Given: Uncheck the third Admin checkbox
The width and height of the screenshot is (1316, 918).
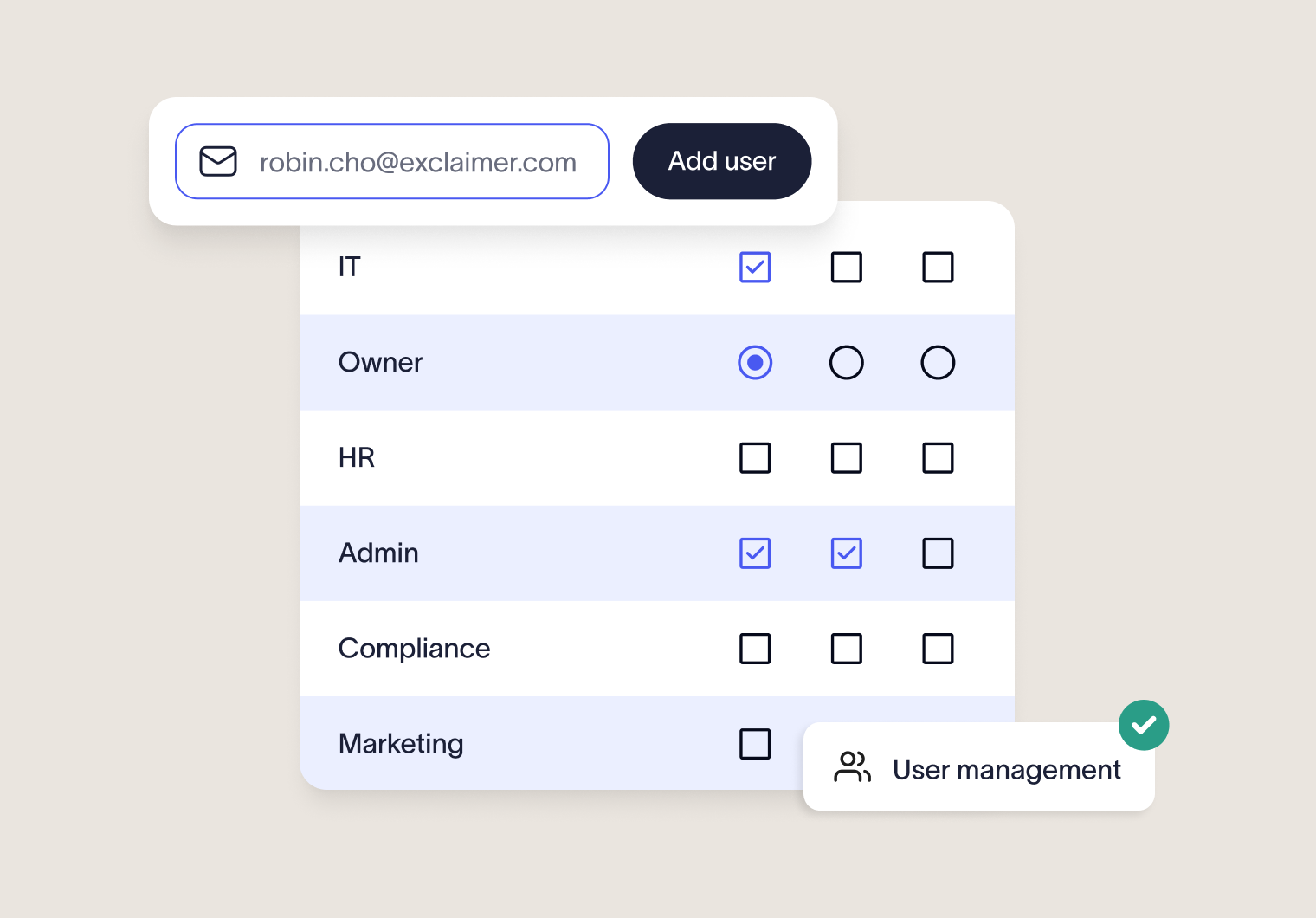Looking at the screenshot, I should [939, 553].
